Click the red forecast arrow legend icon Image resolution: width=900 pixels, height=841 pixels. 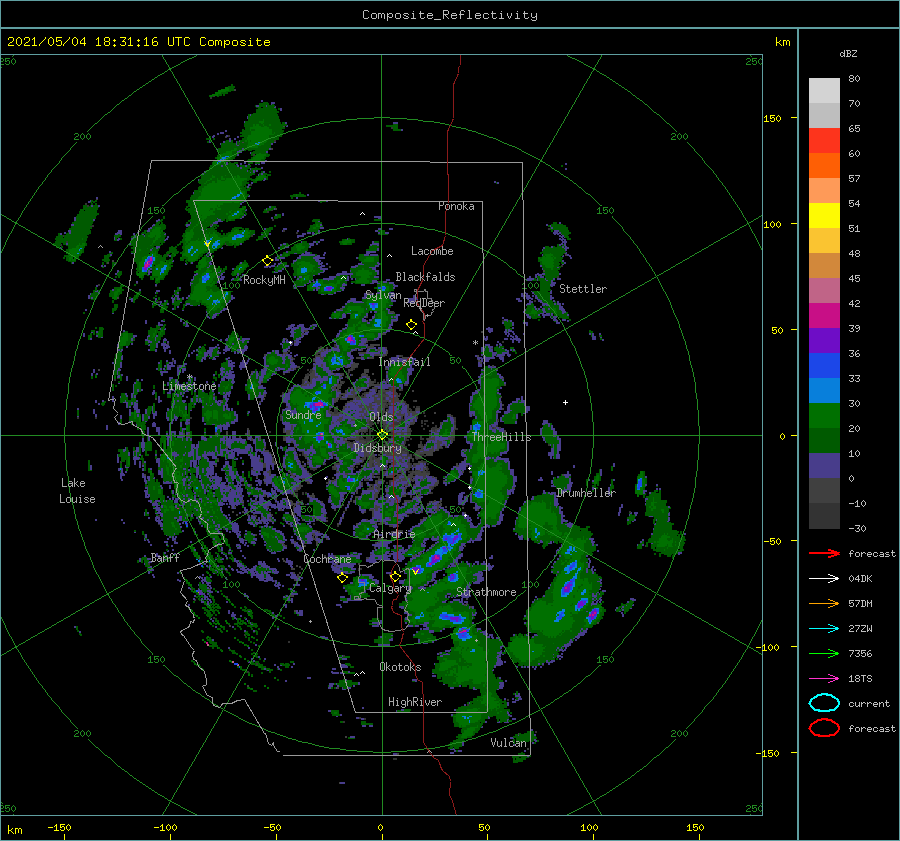824,553
